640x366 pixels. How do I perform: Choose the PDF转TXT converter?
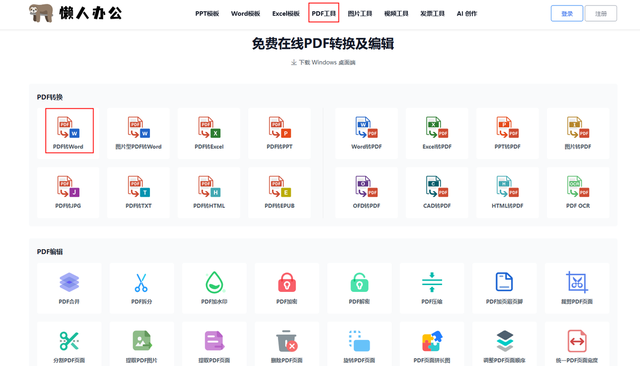(138, 193)
